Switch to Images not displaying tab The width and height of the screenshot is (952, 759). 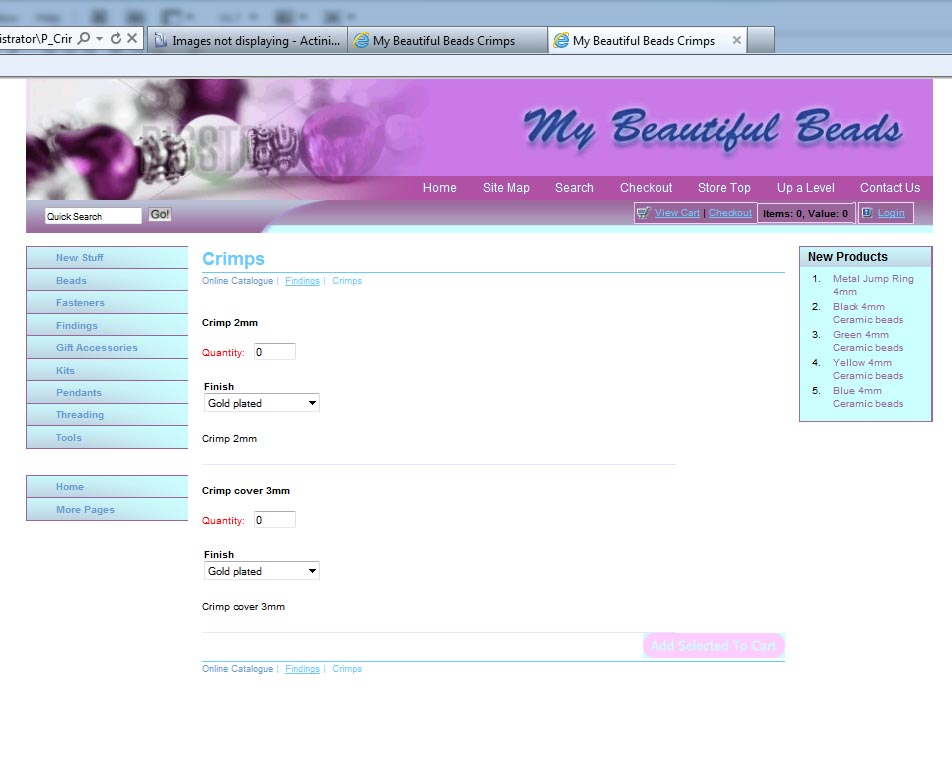point(248,41)
